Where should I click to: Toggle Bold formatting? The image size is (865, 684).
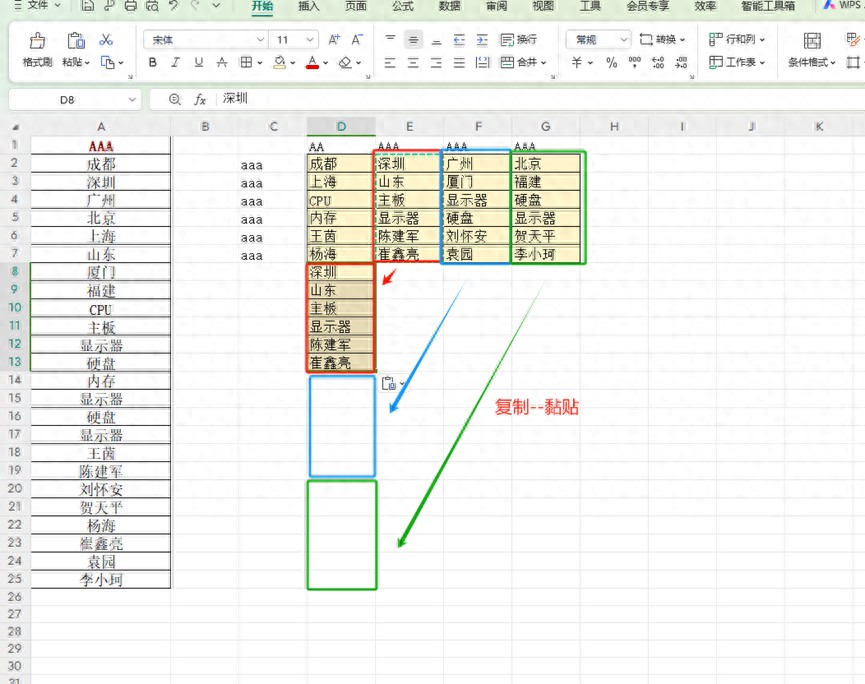153,62
